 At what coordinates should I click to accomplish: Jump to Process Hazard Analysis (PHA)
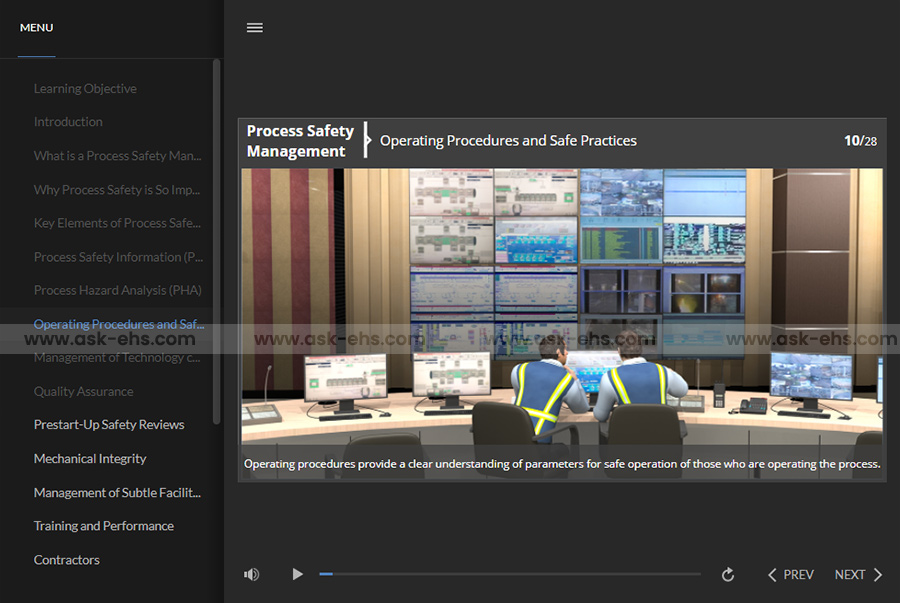(x=117, y=290)
